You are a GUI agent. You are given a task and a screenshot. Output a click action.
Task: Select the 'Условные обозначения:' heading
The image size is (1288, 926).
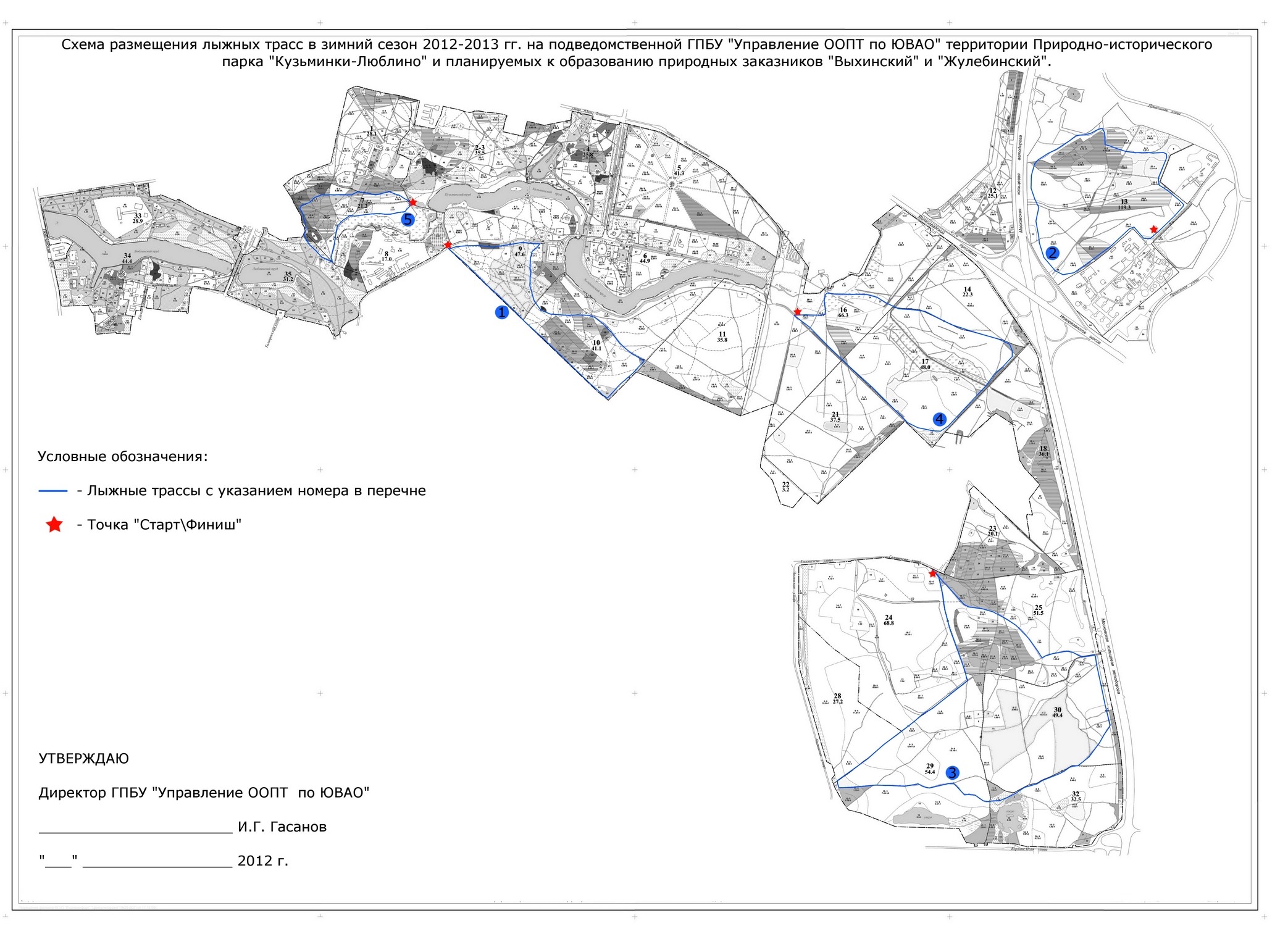[122, 457]
